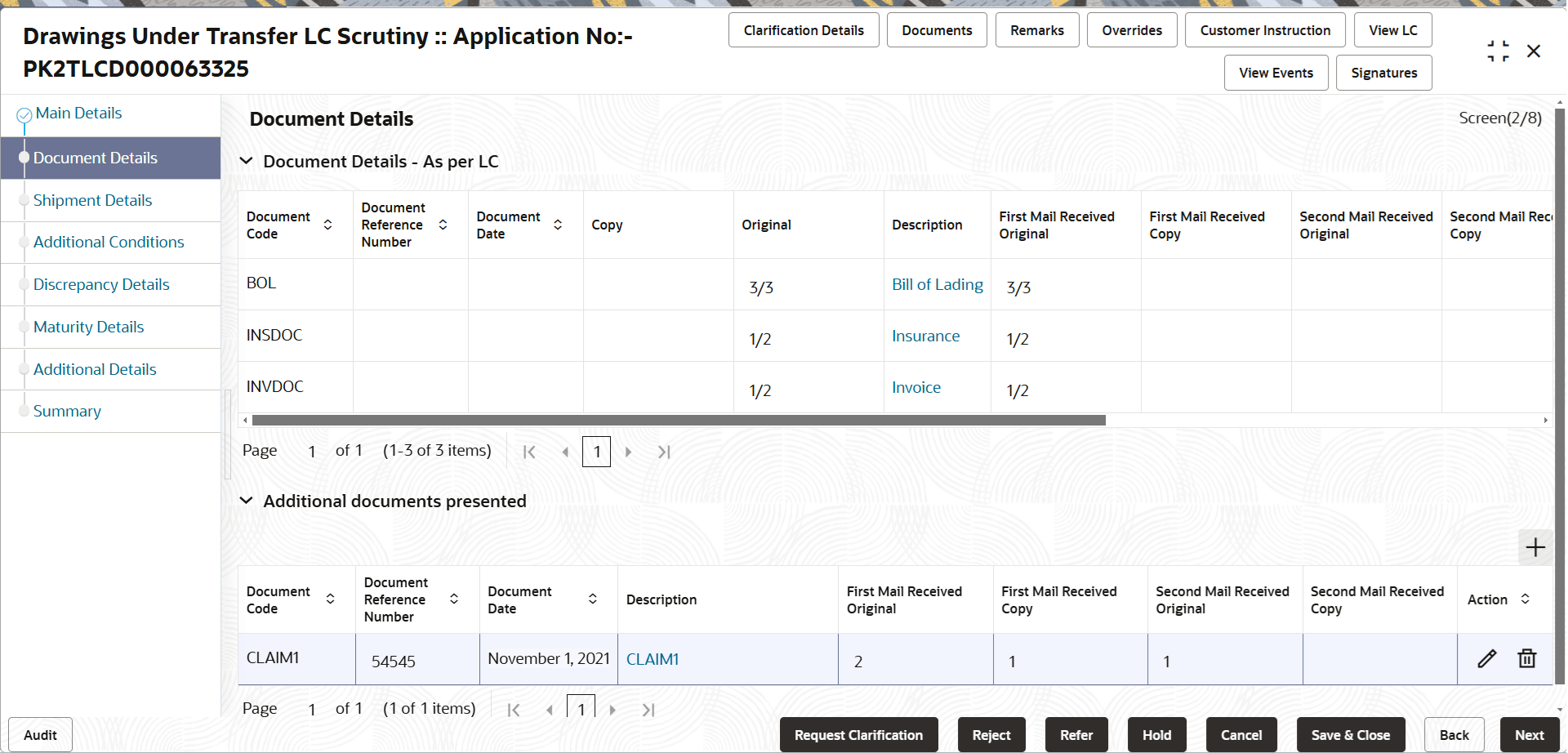
Task: Collapse the Additional documents presented section
Action: [247, 501]
